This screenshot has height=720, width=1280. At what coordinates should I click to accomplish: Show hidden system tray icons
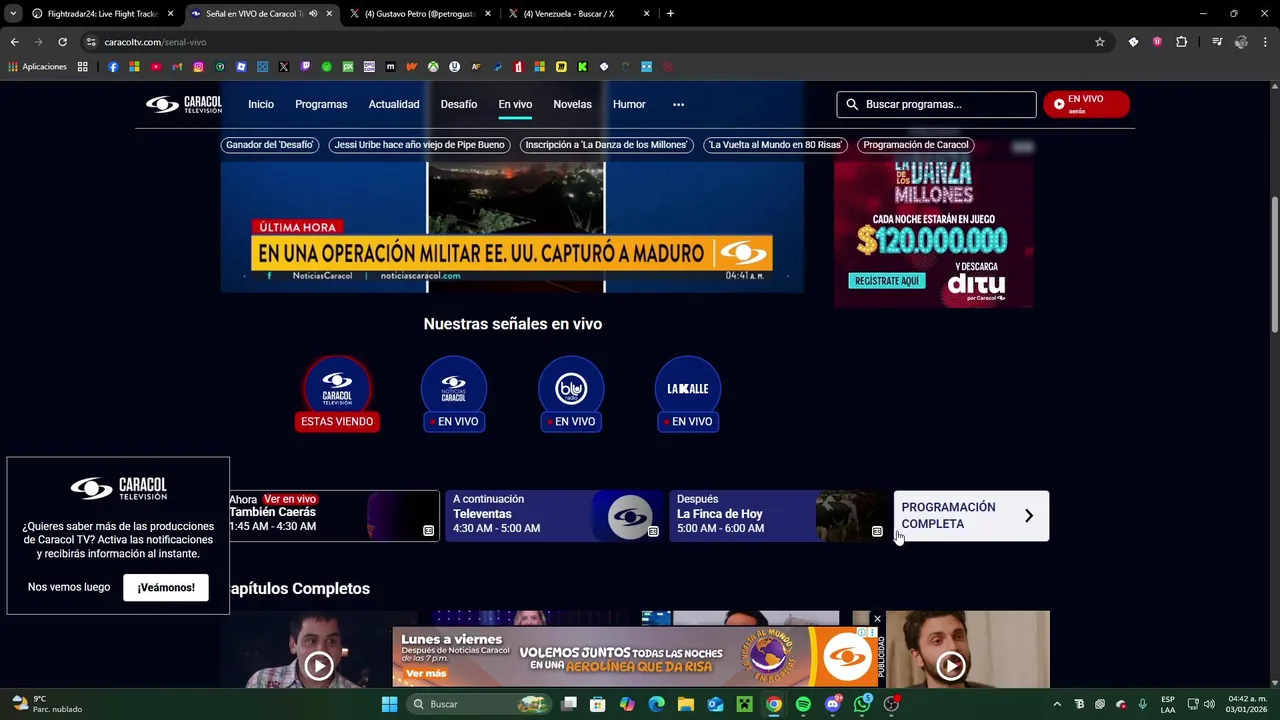click(1057, 704)
